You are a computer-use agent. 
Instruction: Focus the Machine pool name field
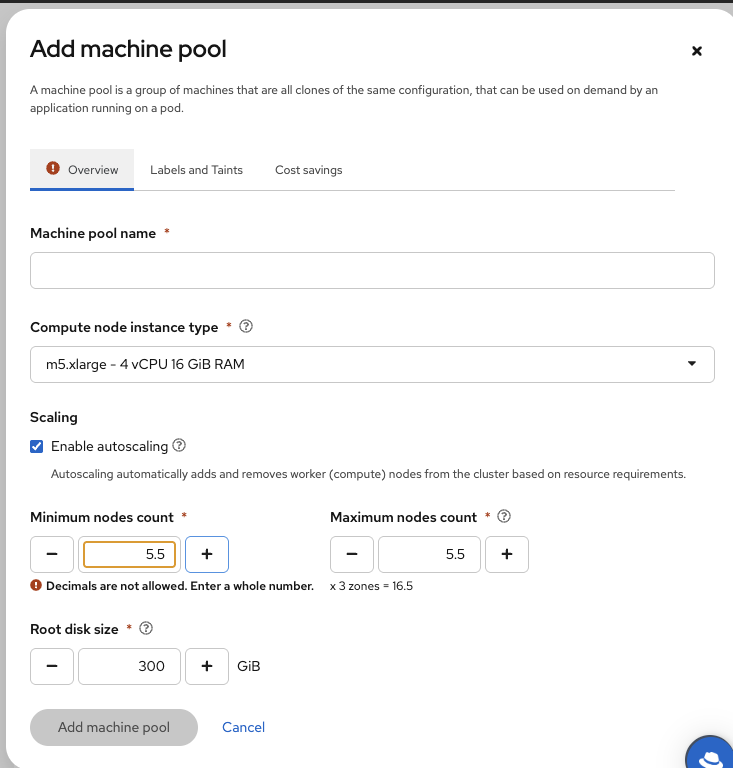coord(372,270)
